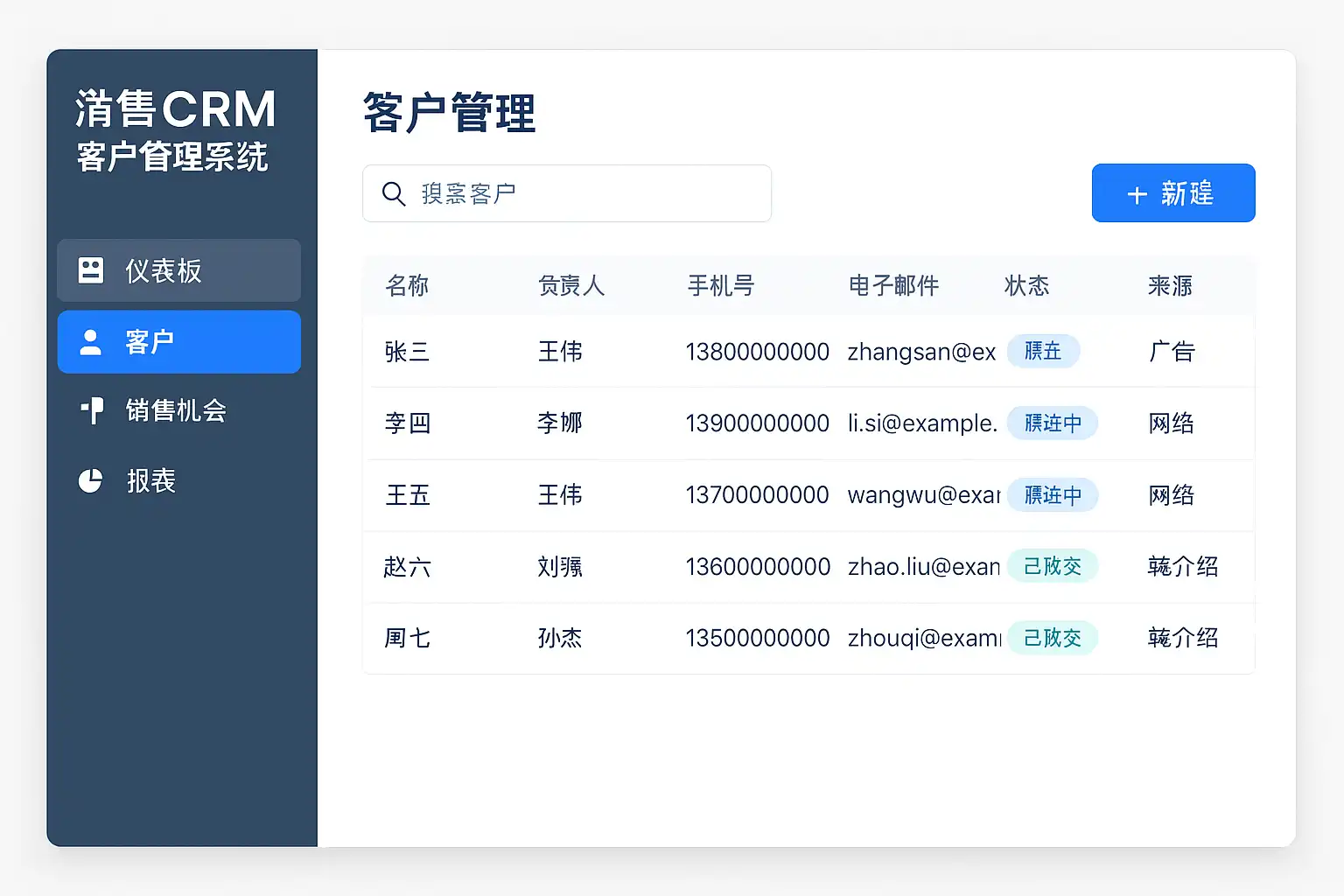Click the sales opportunity signpost icon
This screenshot has height=896, width=1344.
[x=92, y=410]
